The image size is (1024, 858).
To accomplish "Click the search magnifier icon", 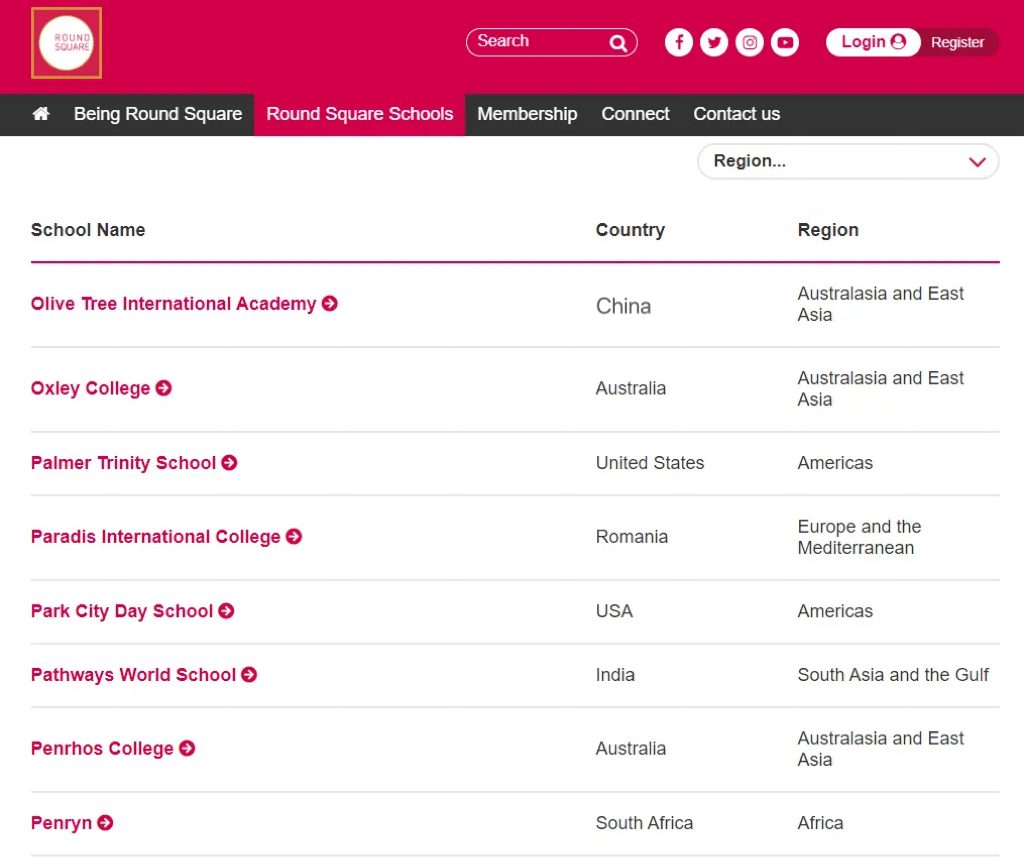I will [x=618, y=43].
